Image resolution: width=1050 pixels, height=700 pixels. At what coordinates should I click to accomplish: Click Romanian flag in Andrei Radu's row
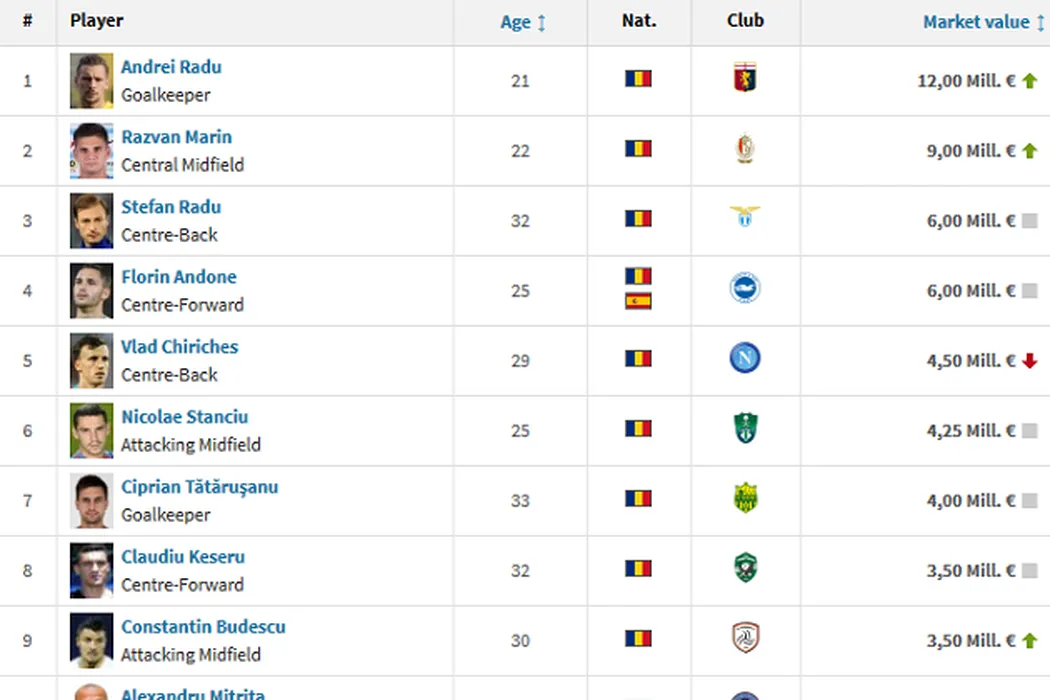[x=638, y=78]
